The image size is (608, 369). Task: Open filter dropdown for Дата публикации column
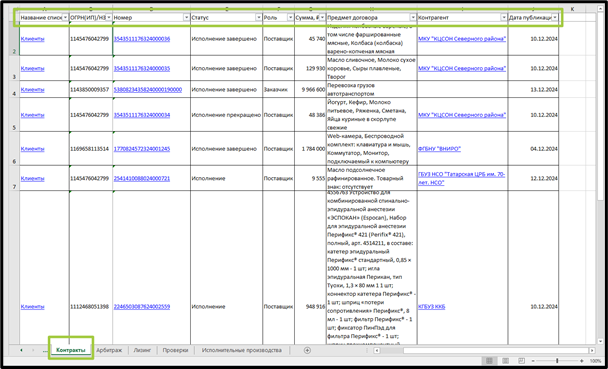coord(555,17)
